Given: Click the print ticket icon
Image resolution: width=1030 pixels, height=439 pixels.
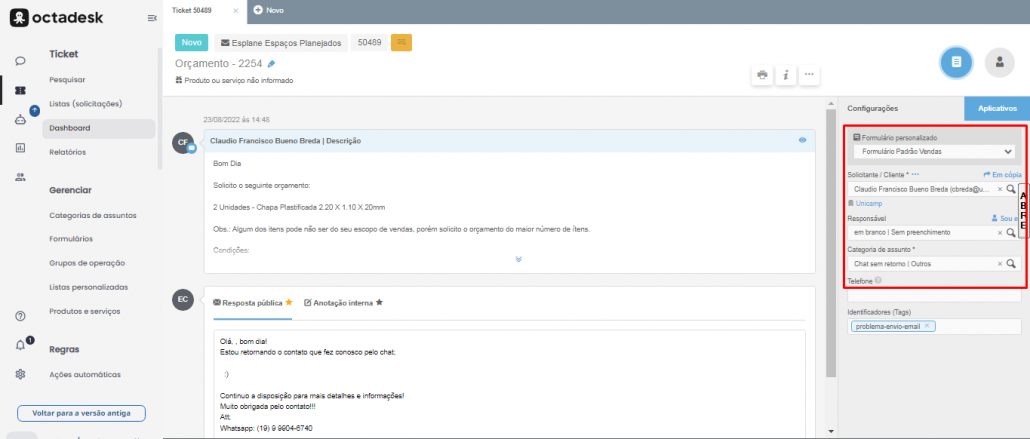Looking at the screenshot, I should [762, 75].
